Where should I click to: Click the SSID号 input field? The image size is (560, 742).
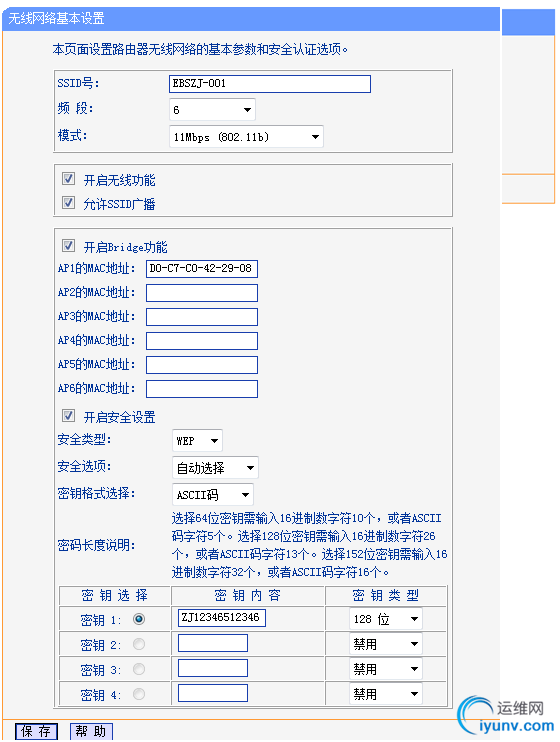pyautogui.click(x=270, y=84)
